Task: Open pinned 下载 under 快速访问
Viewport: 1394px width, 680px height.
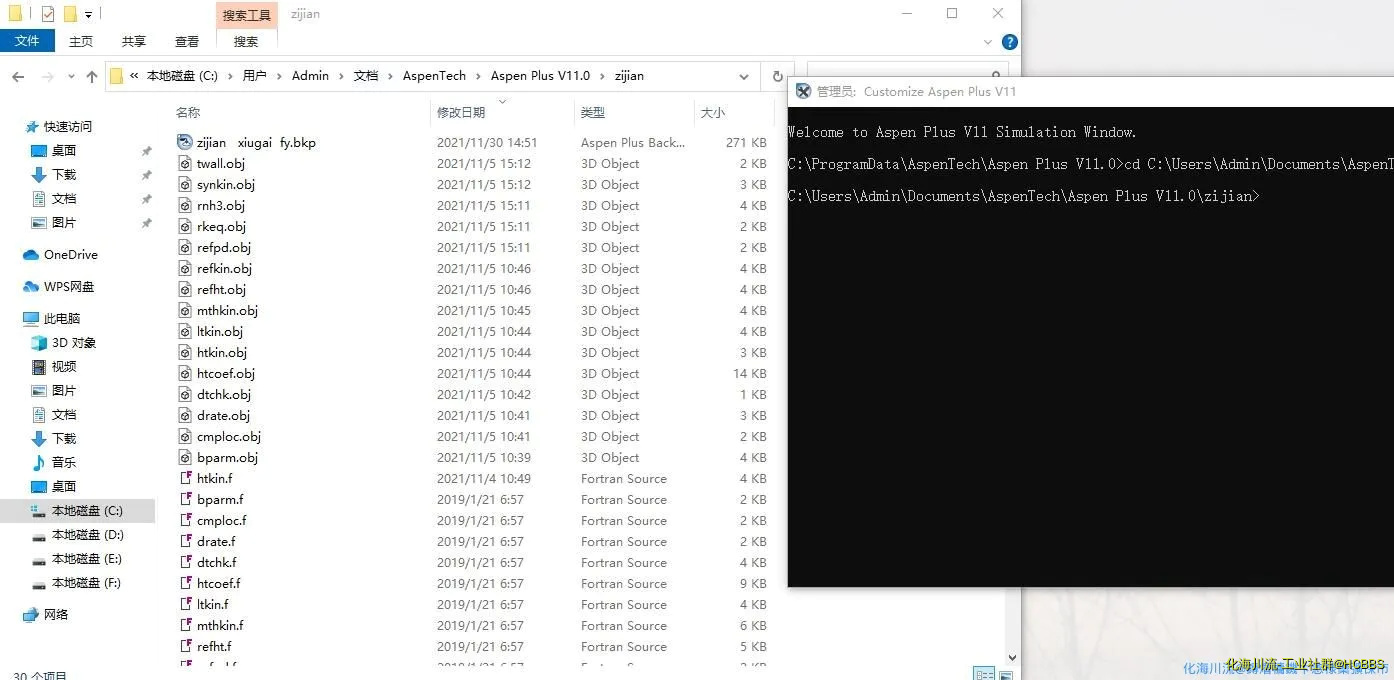Action: (64, 175)
